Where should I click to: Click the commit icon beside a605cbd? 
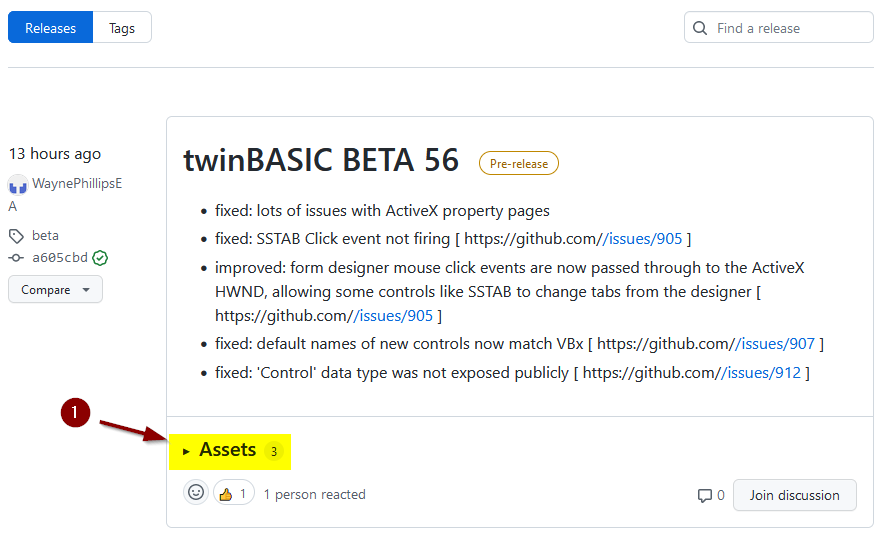click(16, 258)
